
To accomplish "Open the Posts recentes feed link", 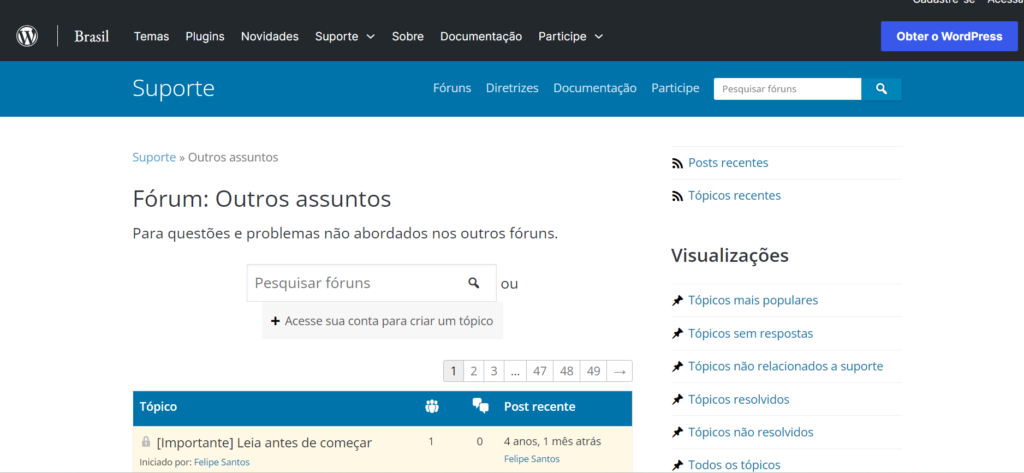I will coord(728,163).
